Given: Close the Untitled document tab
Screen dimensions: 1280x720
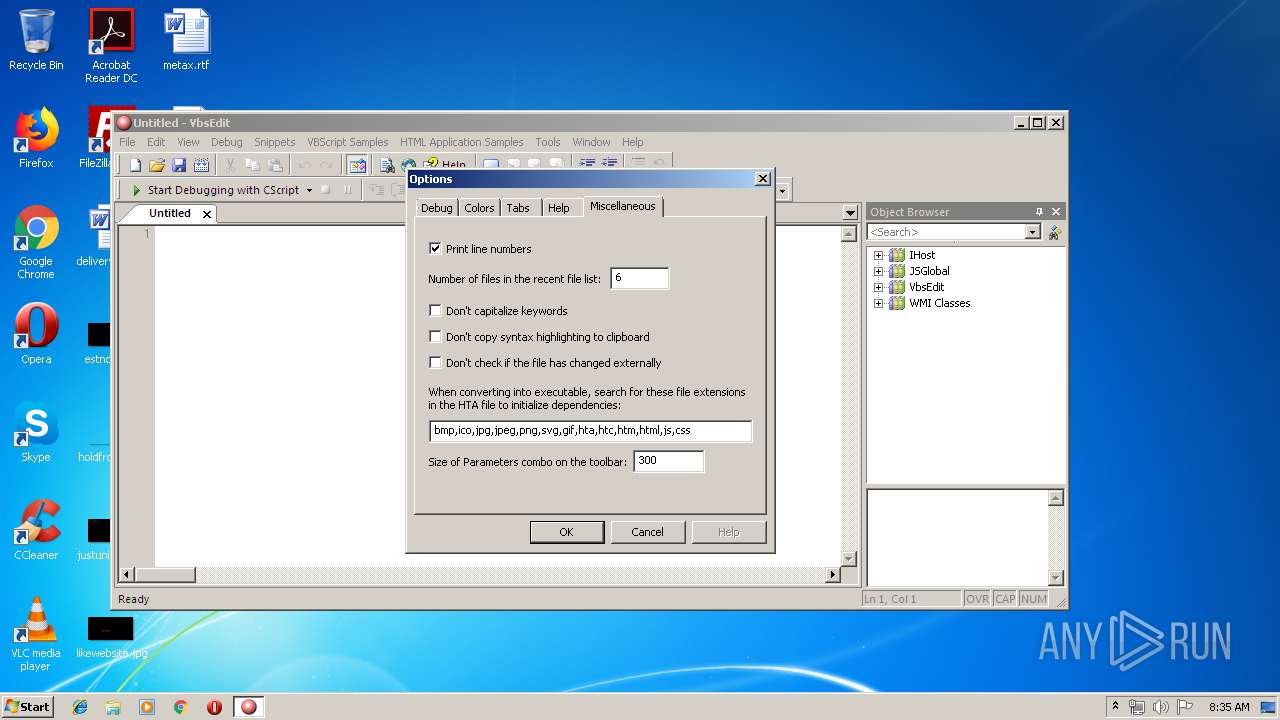Looking at the screenshot, I should [x=207, y=214].
